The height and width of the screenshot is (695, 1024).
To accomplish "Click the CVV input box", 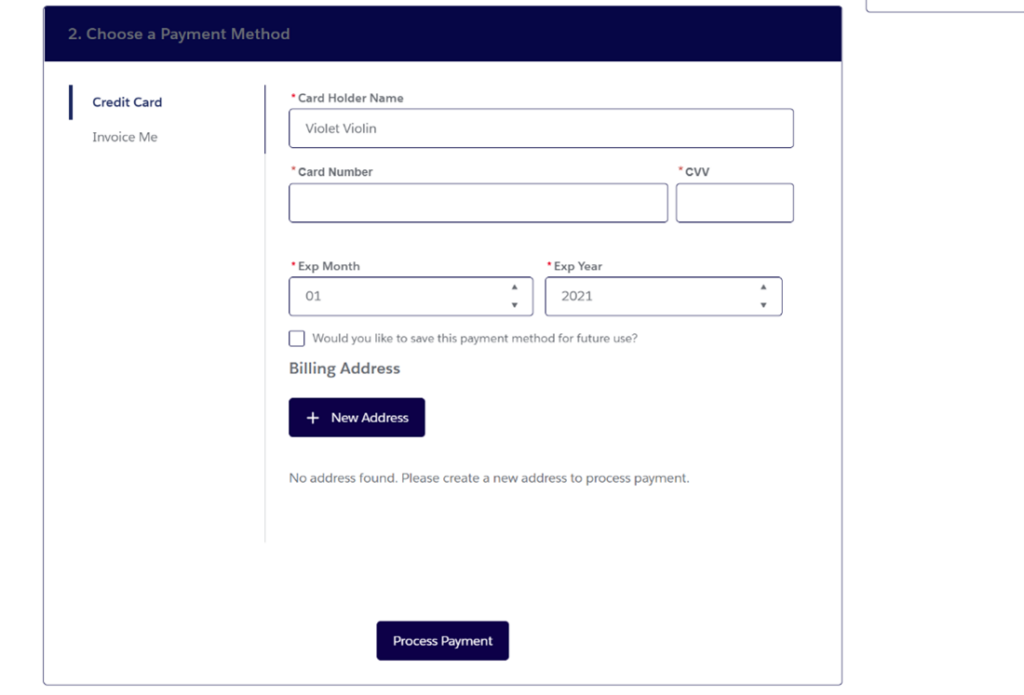I will (x=735, y=202).
